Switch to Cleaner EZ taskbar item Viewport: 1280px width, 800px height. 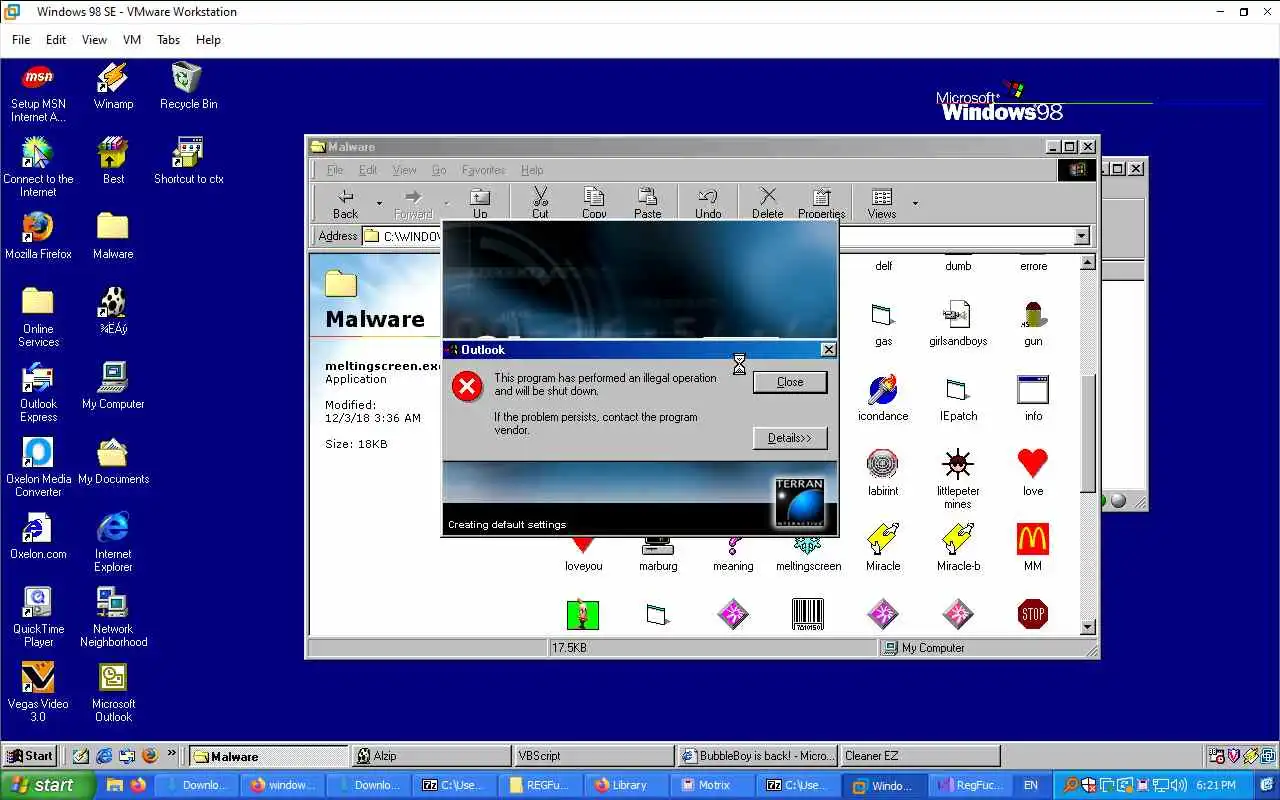921,756
